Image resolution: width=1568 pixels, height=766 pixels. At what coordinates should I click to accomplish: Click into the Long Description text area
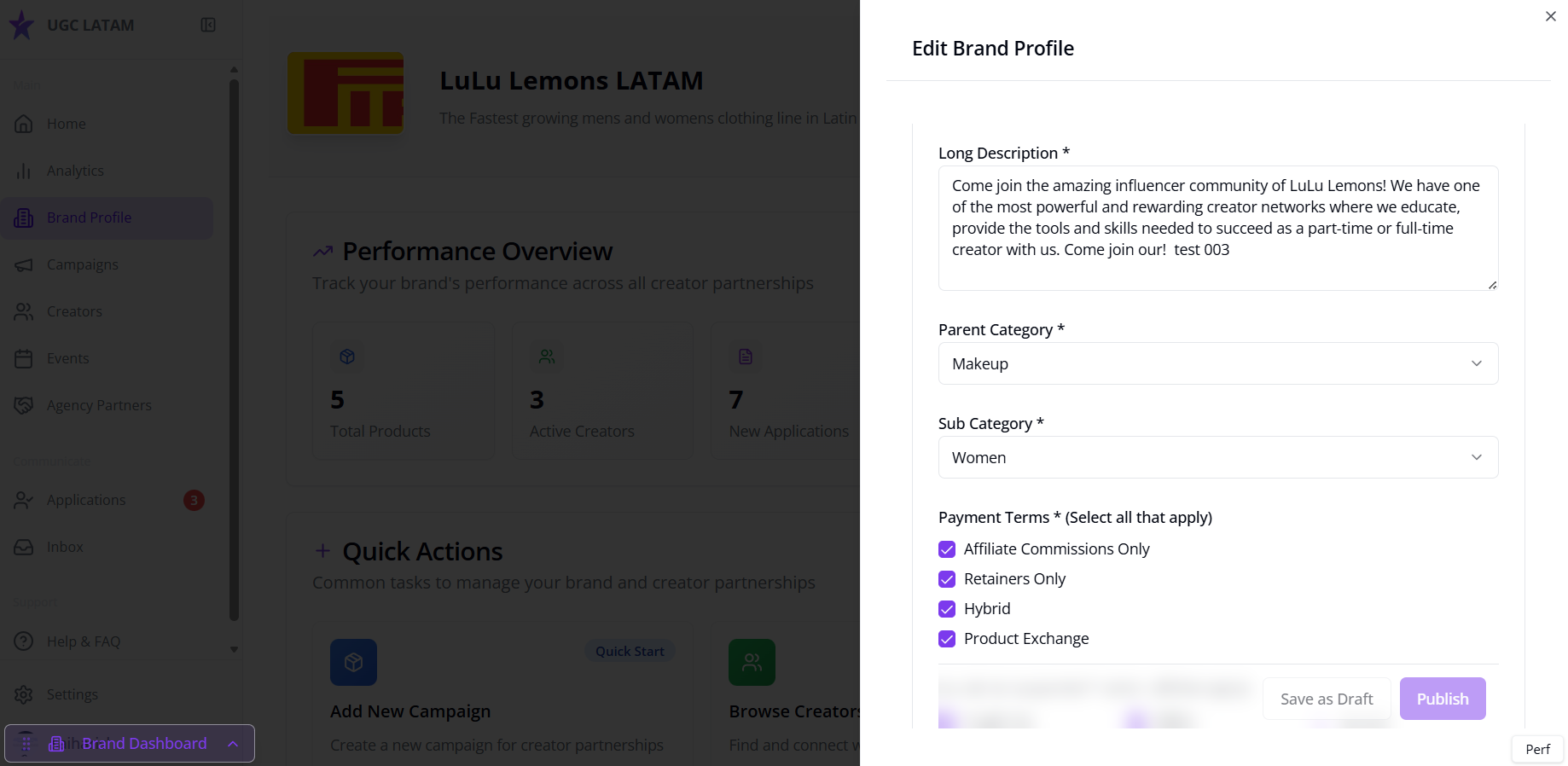[1218, 228]
